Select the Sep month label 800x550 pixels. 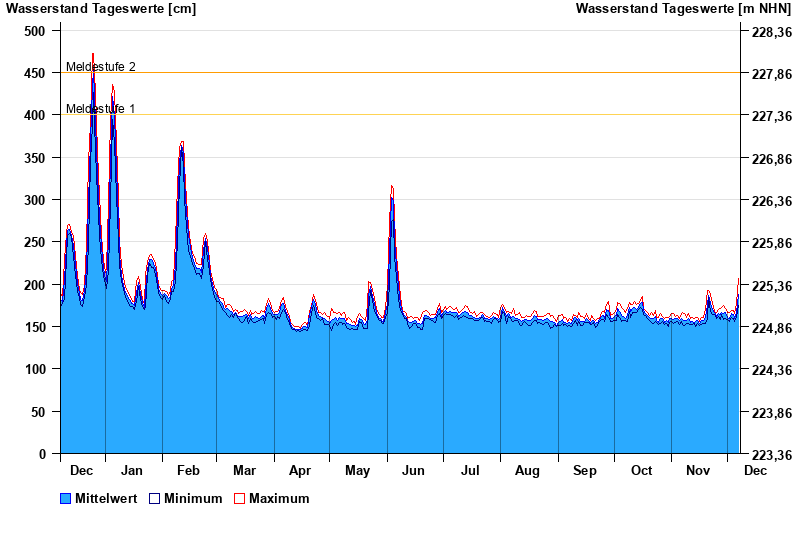pyautogui.click(x=585, y=471)
